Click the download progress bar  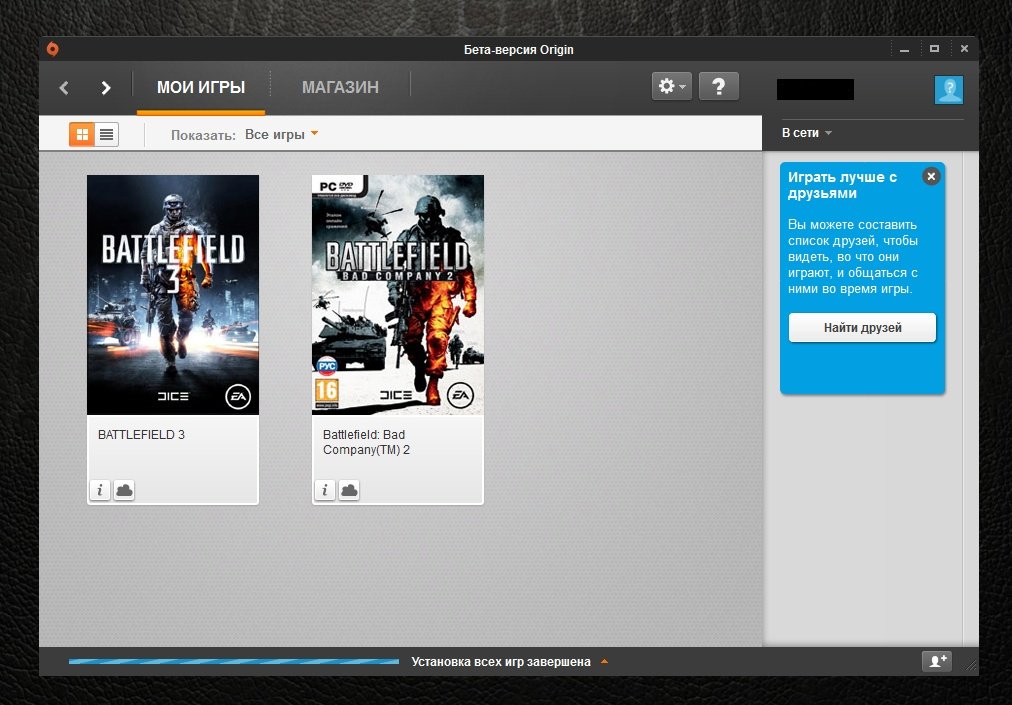point(234,662)
